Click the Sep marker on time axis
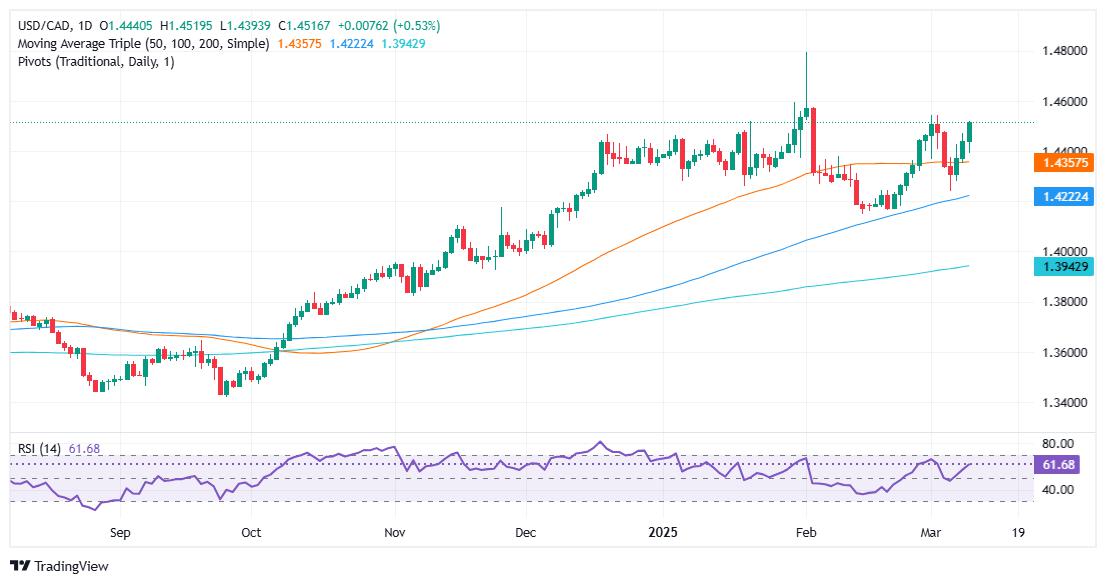Image resolution: width=1106 pixels, height=584 pixels. [x=120, y=533]
